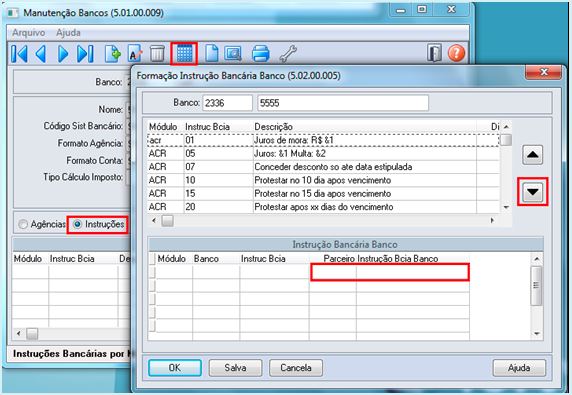The width and height of the screenshot is (572, 395).
Task: Click lower grid vertical scrollbar thumb
Action: click(536, 285)
